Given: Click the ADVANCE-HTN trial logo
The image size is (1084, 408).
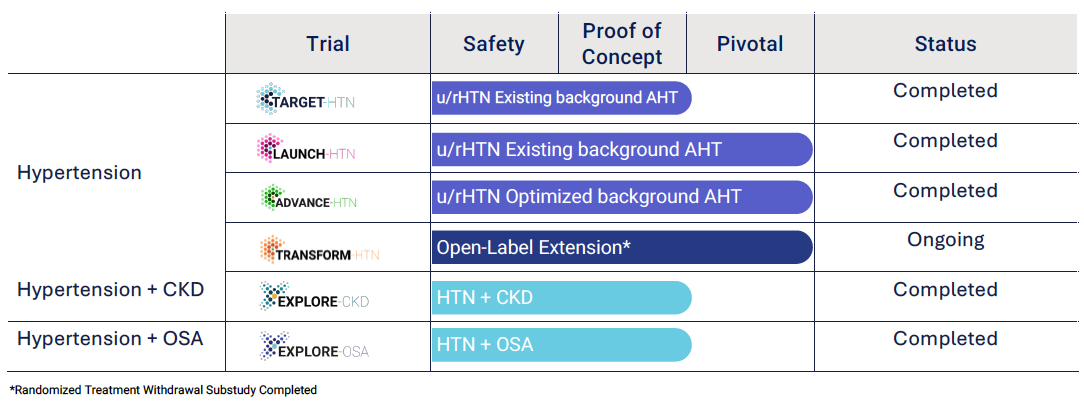Looking at the screenshot, I should pyautogui.click(x=308, y=199).
